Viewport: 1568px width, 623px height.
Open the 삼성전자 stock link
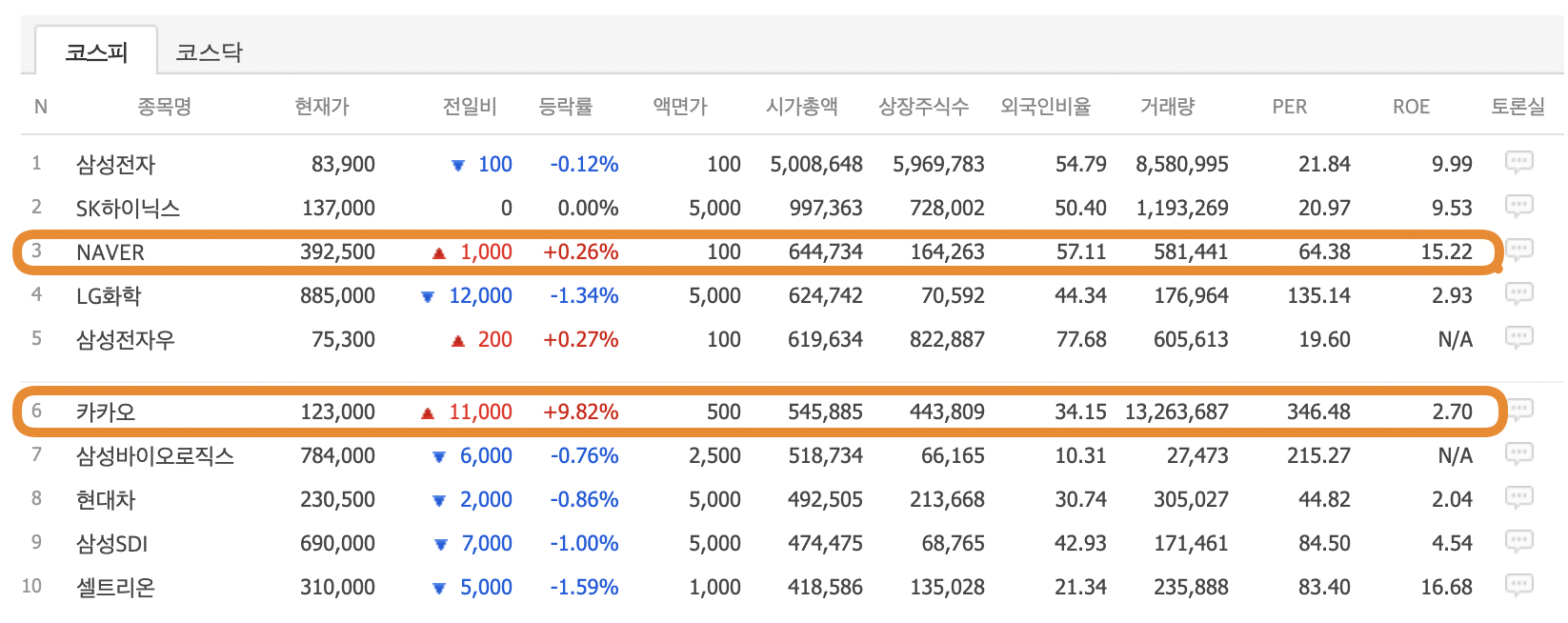[x=115, y=165]
